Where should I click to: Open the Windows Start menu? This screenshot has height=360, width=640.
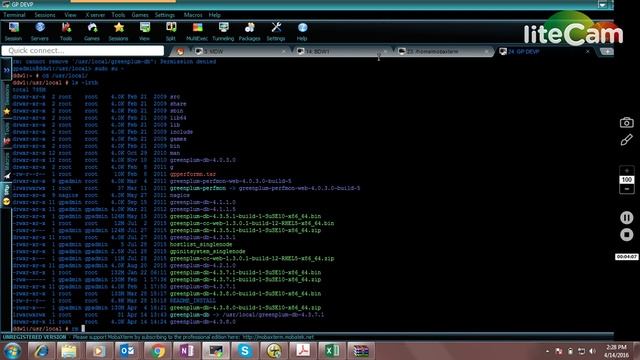(x=13, y=351)
